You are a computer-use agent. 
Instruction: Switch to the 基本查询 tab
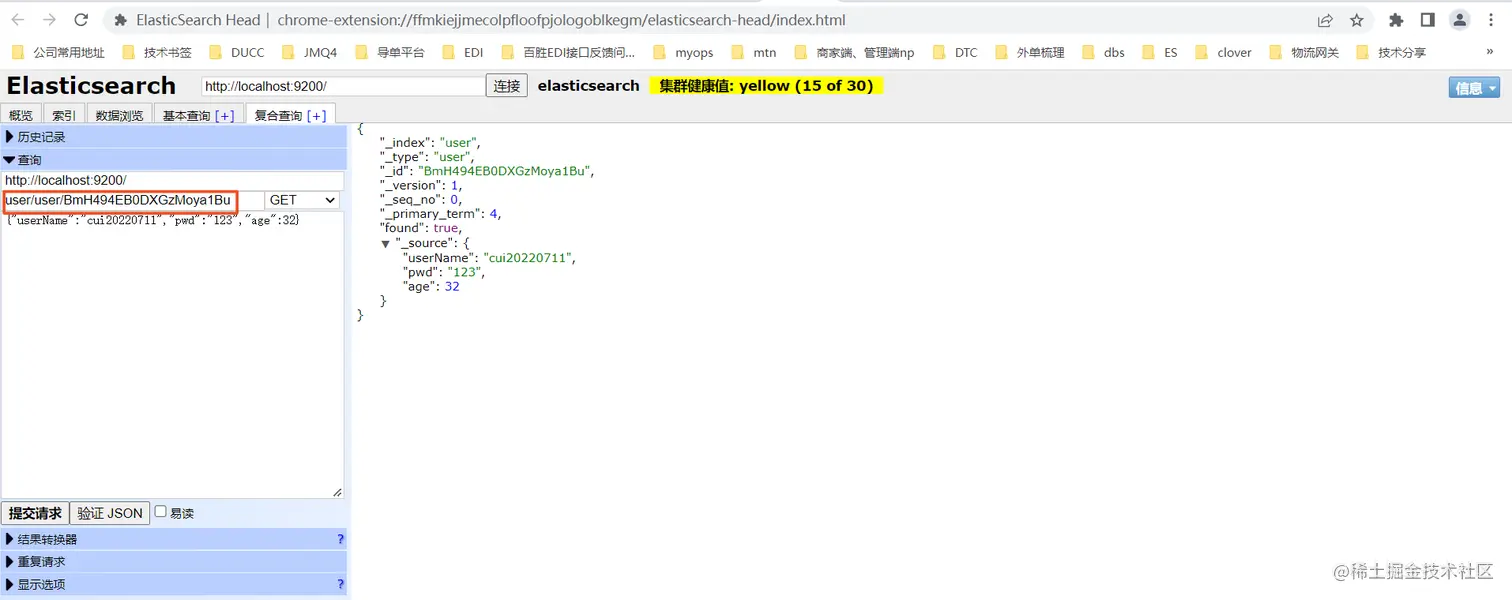[187, 115]
